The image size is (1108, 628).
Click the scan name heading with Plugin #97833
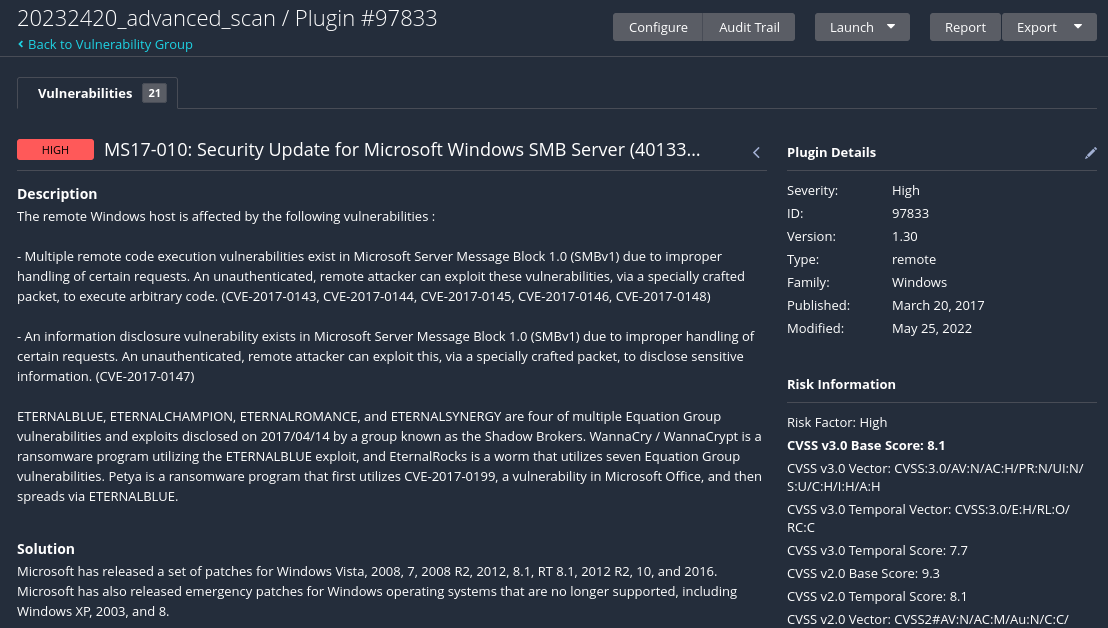227,18
